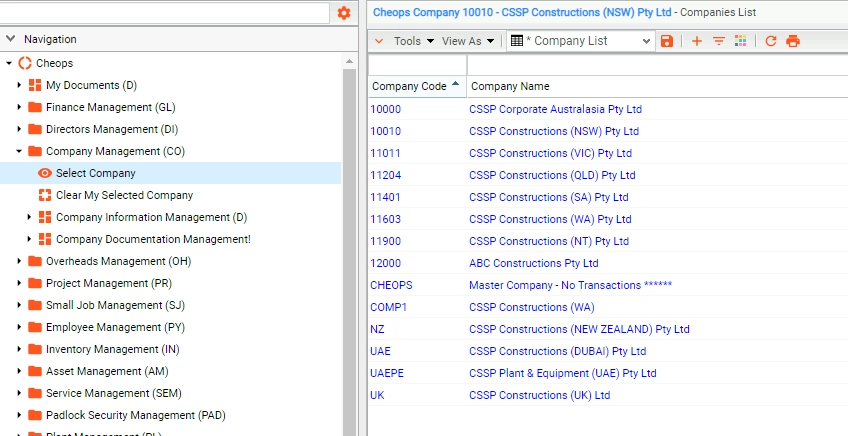This screenshot has width=848, height=436.
Task: Click the Company Code filter box
Action: tap(418, 65)
